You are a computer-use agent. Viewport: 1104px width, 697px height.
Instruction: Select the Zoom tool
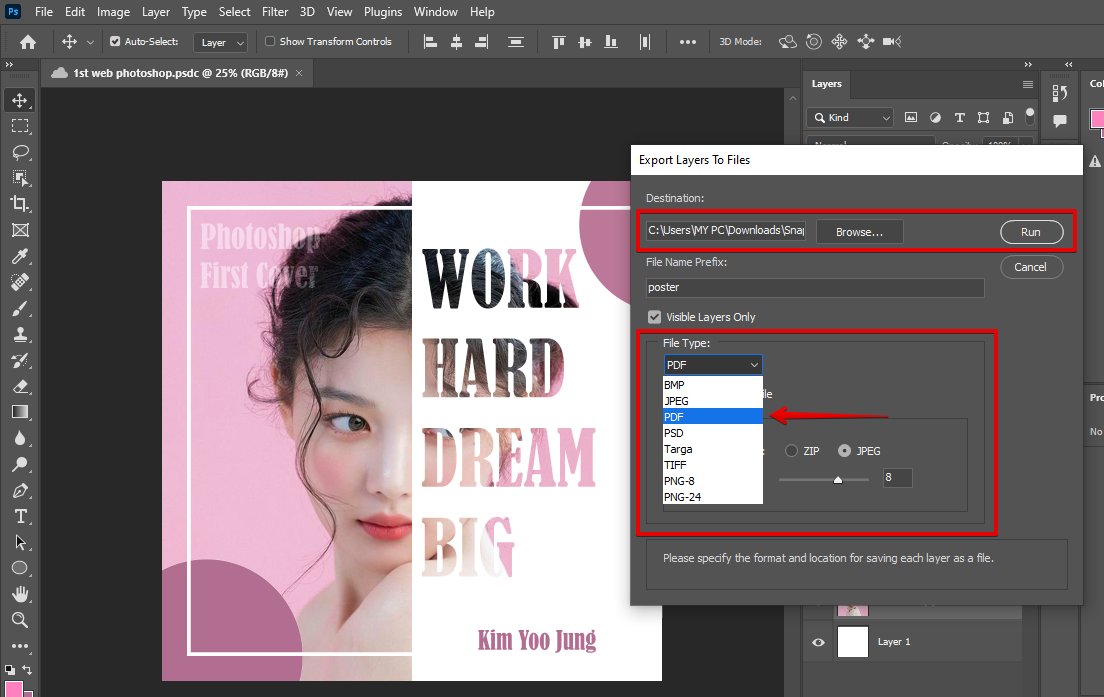click(19, 620)
